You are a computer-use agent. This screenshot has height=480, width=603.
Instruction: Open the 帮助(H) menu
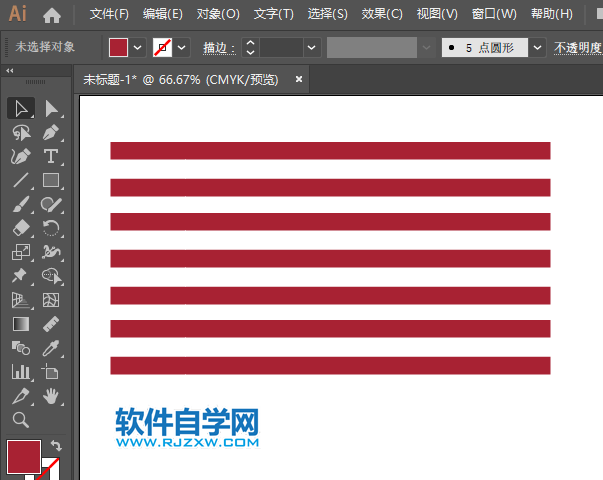click(552, 14)
